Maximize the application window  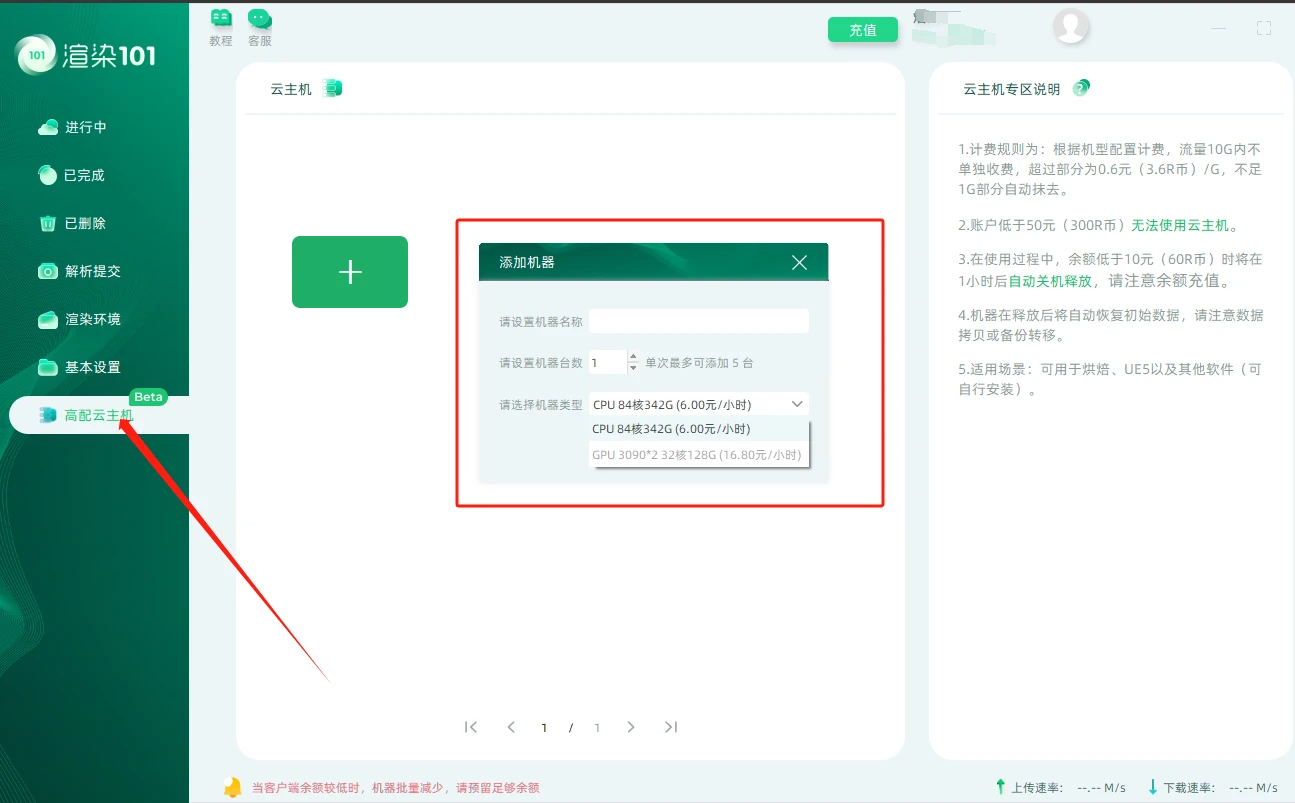(1264, 28)
